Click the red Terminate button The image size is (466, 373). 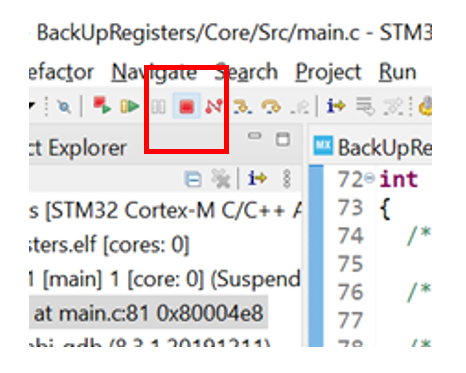pos(187,106)
